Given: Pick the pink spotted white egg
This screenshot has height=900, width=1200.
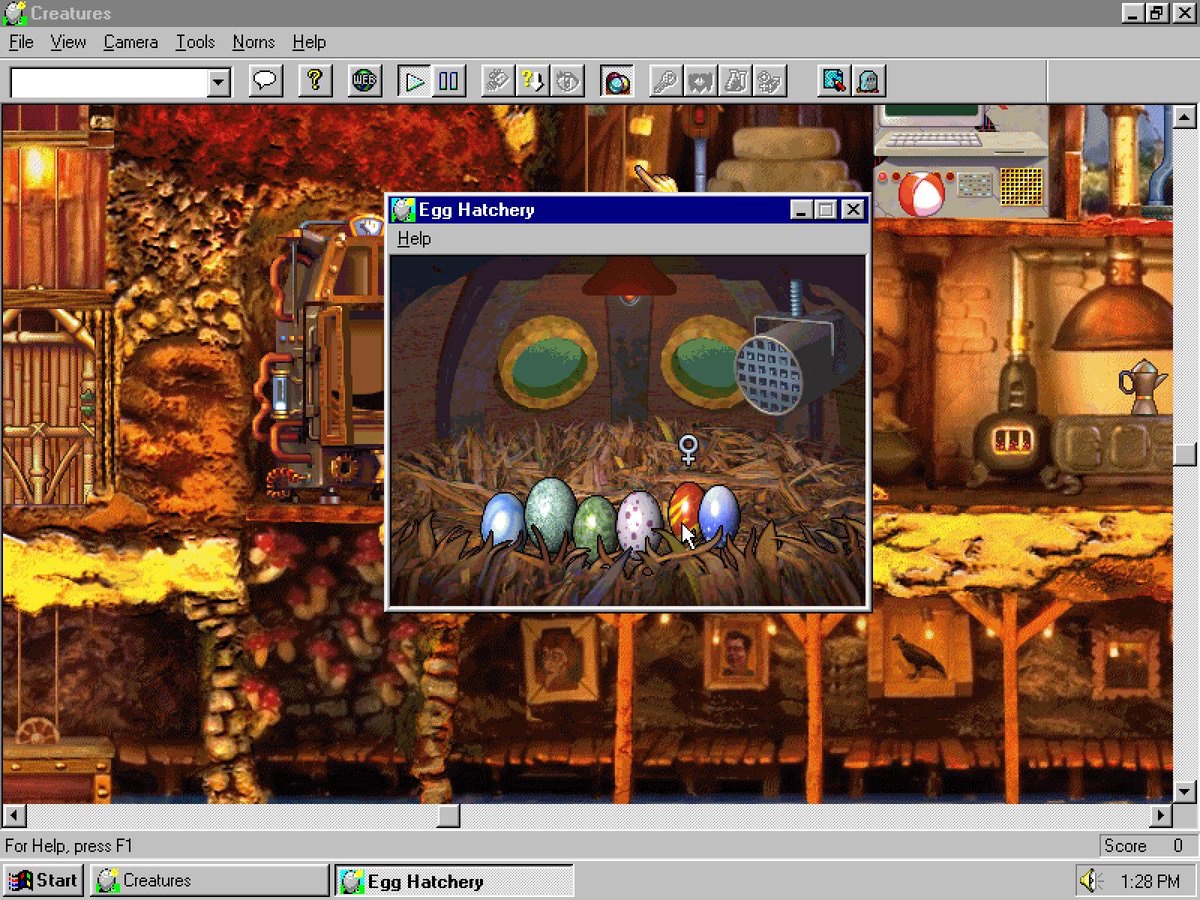Looking at the screenshot, I should pos(640,521).
